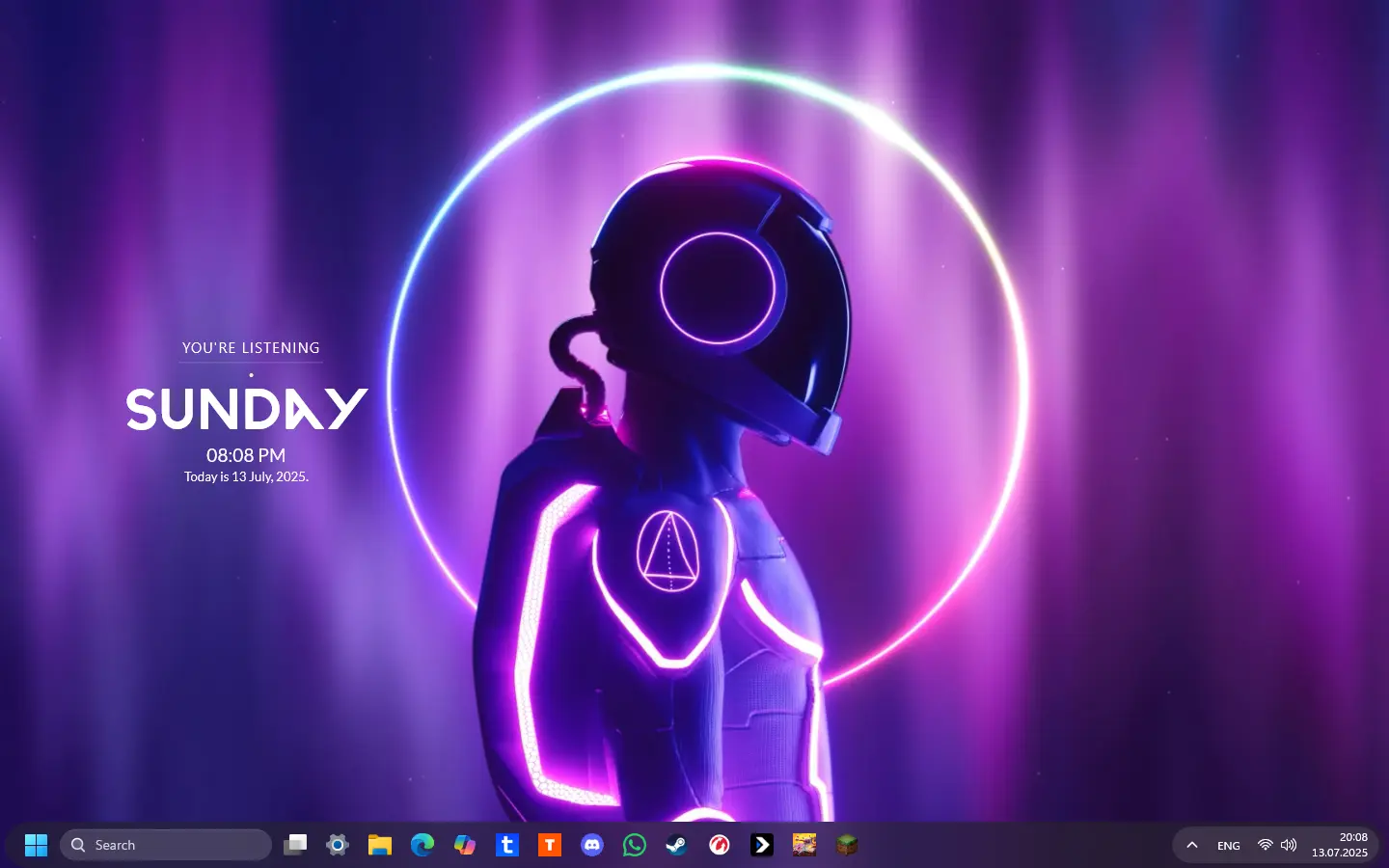Open the volume speaker icon
Image resolution: width=1389 pixels, height=868 pixels.
point(1289,845)
